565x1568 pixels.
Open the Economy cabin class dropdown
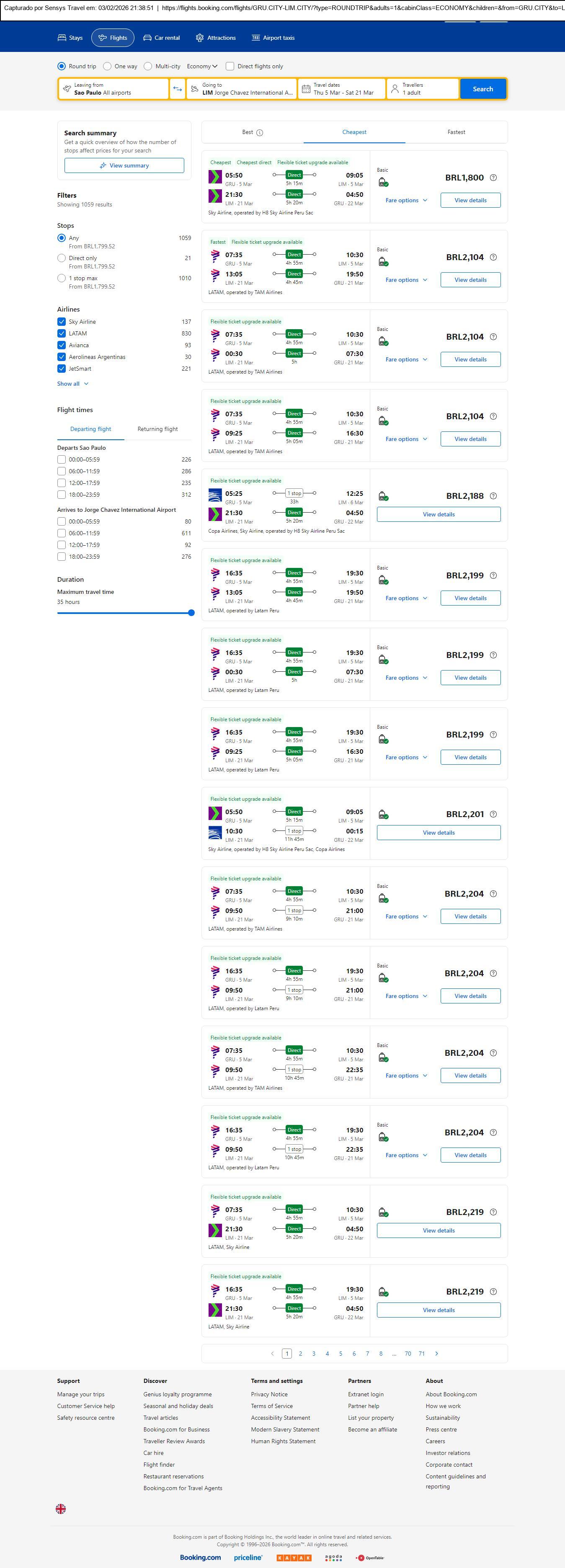[201, 66]
